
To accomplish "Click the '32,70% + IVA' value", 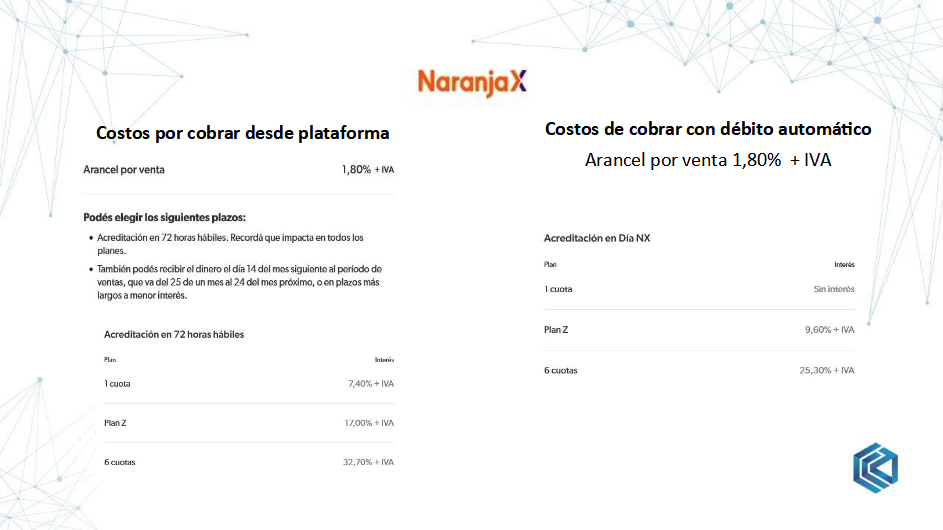I will coord(369,462).
